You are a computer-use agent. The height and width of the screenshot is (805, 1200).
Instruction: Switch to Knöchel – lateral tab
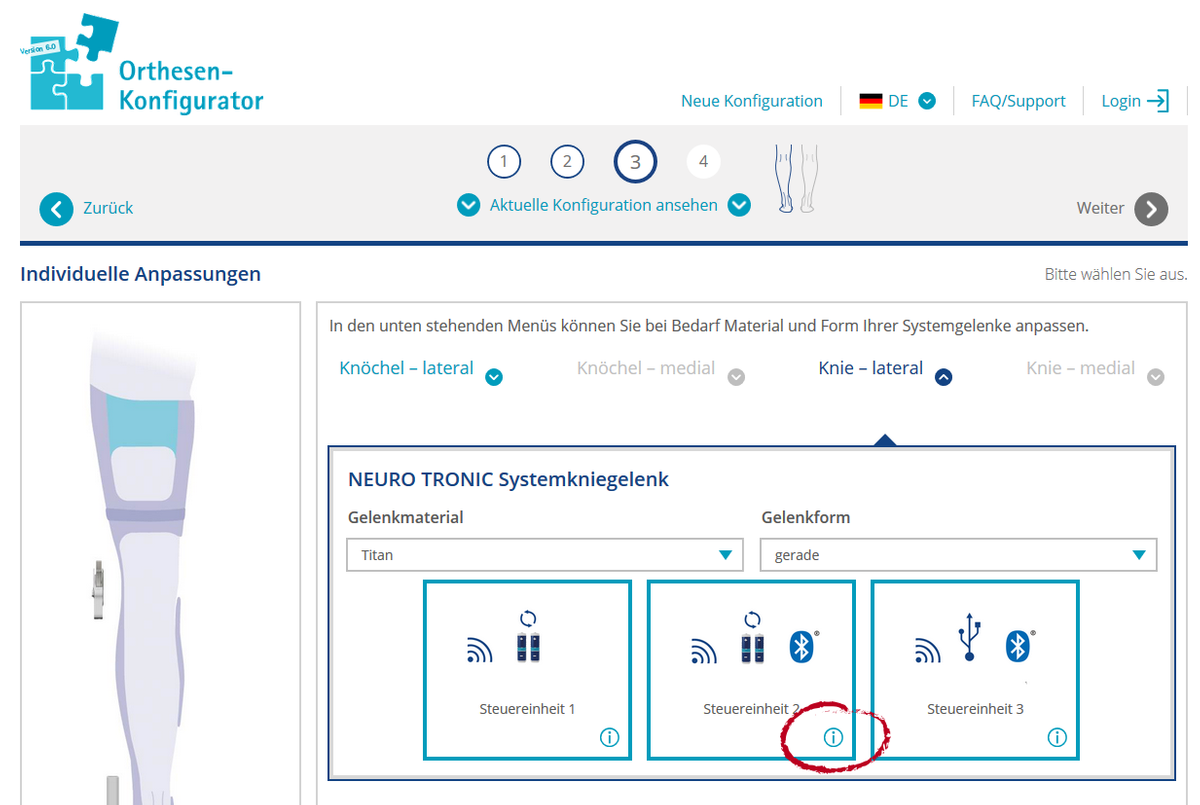click(x=406, y=368)
